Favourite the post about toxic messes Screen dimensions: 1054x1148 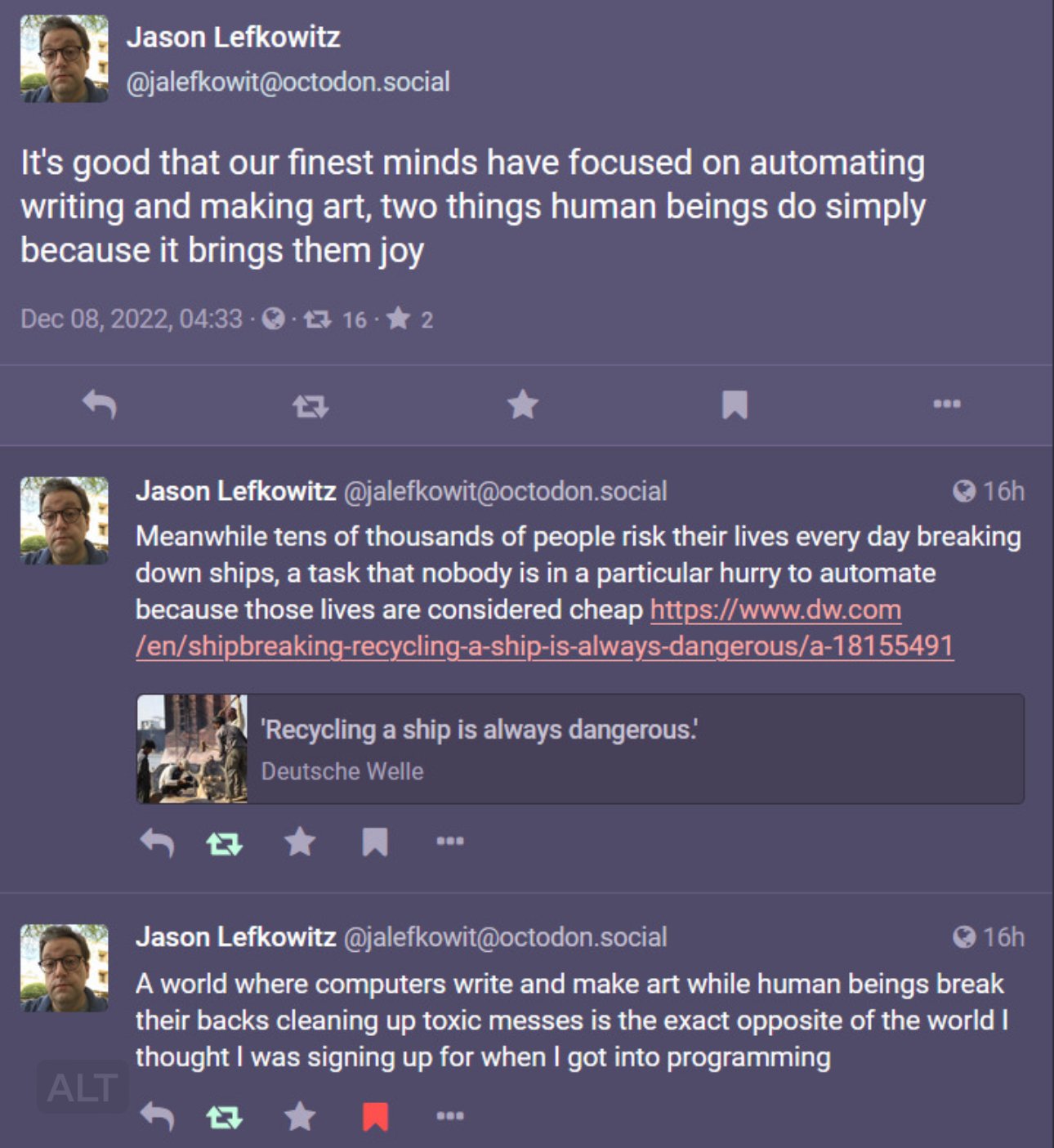[x=300, y=1116]
